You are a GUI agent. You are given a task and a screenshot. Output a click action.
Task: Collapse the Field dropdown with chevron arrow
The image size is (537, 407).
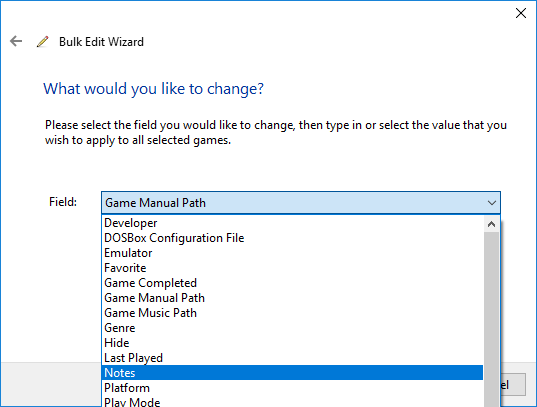(492, 203)
